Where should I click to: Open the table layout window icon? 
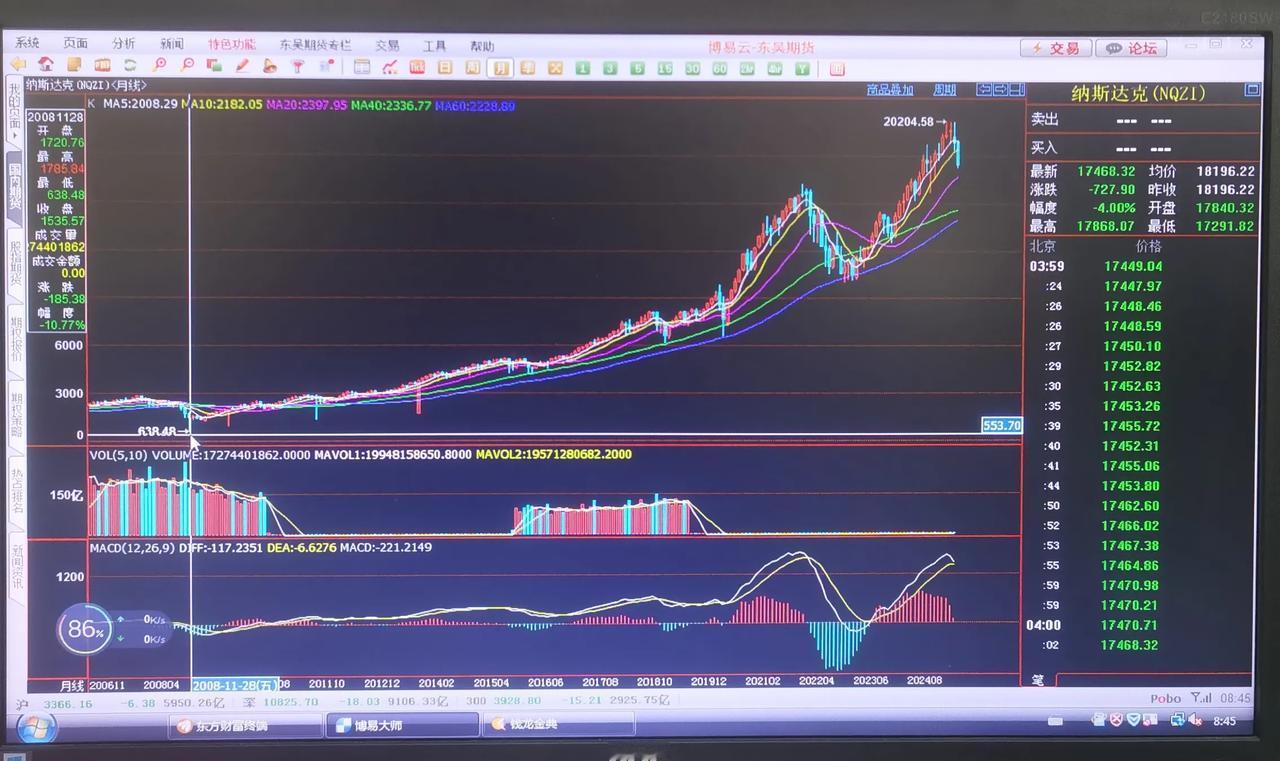[x=361, y=67]
